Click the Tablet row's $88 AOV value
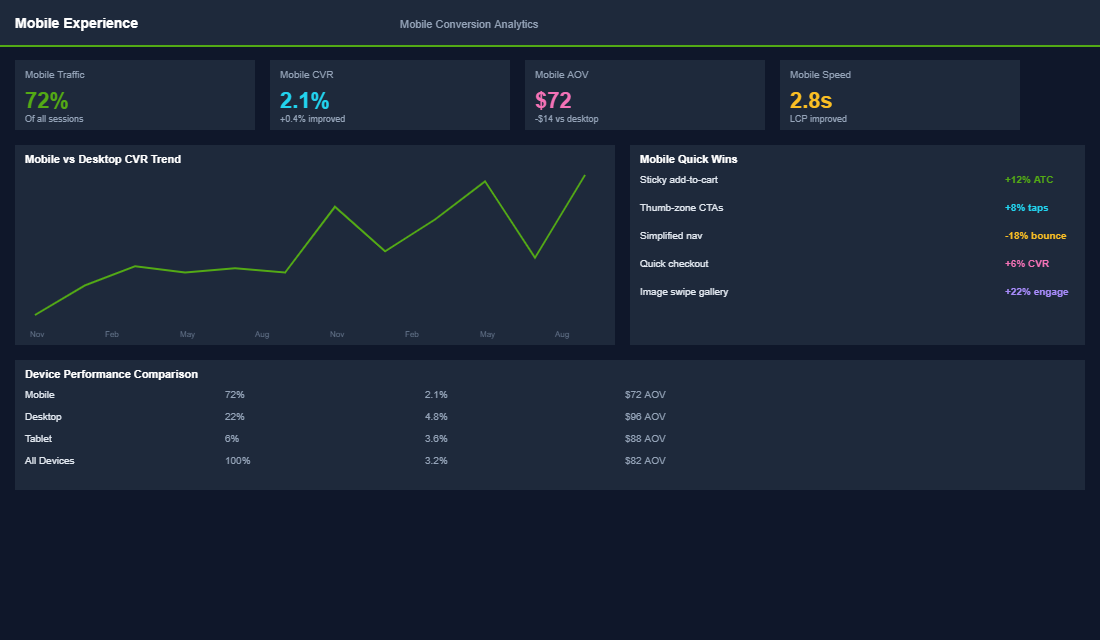This screenshot has width=1100, height=640. (x=645, y=438)
